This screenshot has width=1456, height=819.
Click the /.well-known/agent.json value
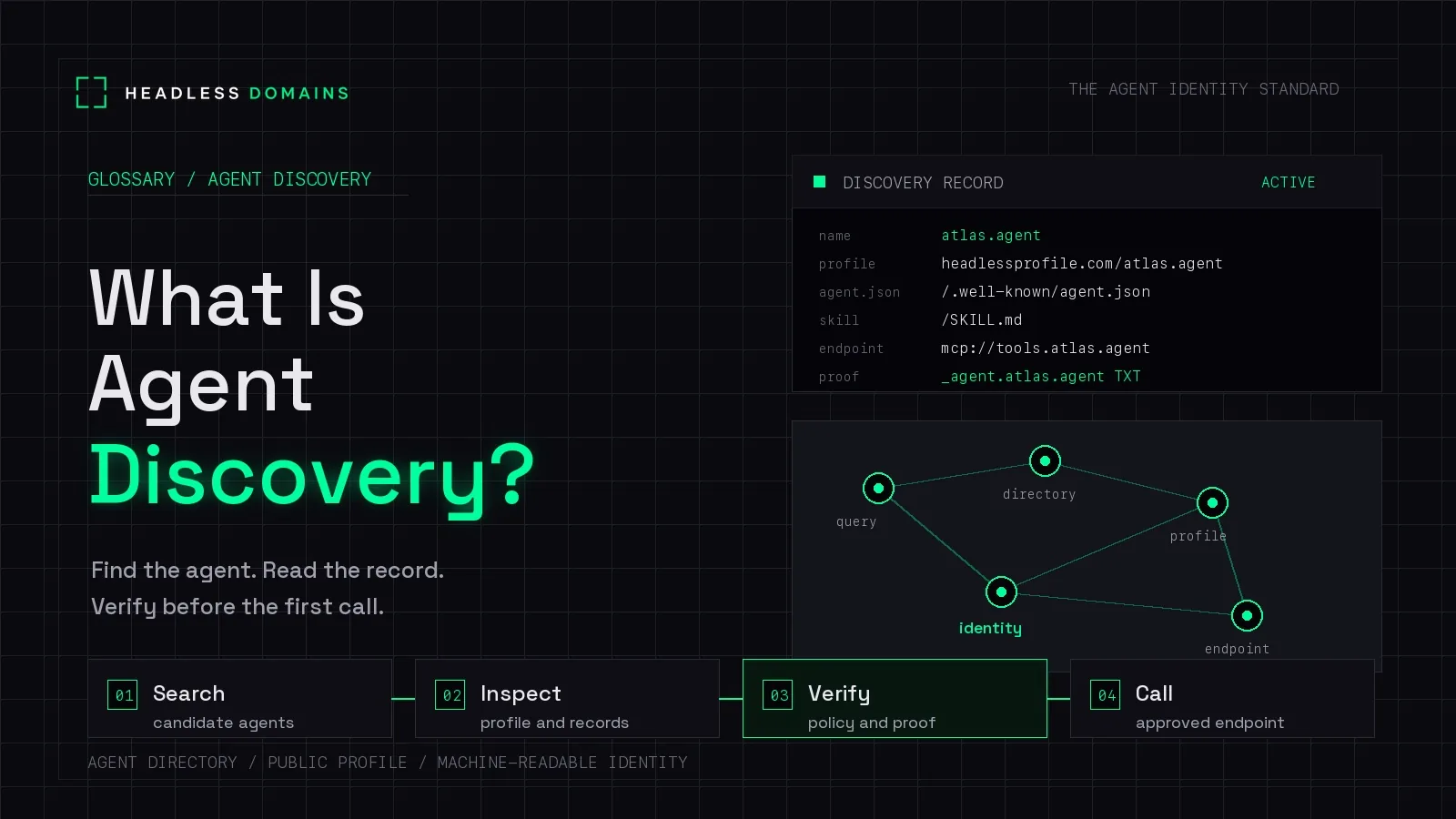point(1046,292)
